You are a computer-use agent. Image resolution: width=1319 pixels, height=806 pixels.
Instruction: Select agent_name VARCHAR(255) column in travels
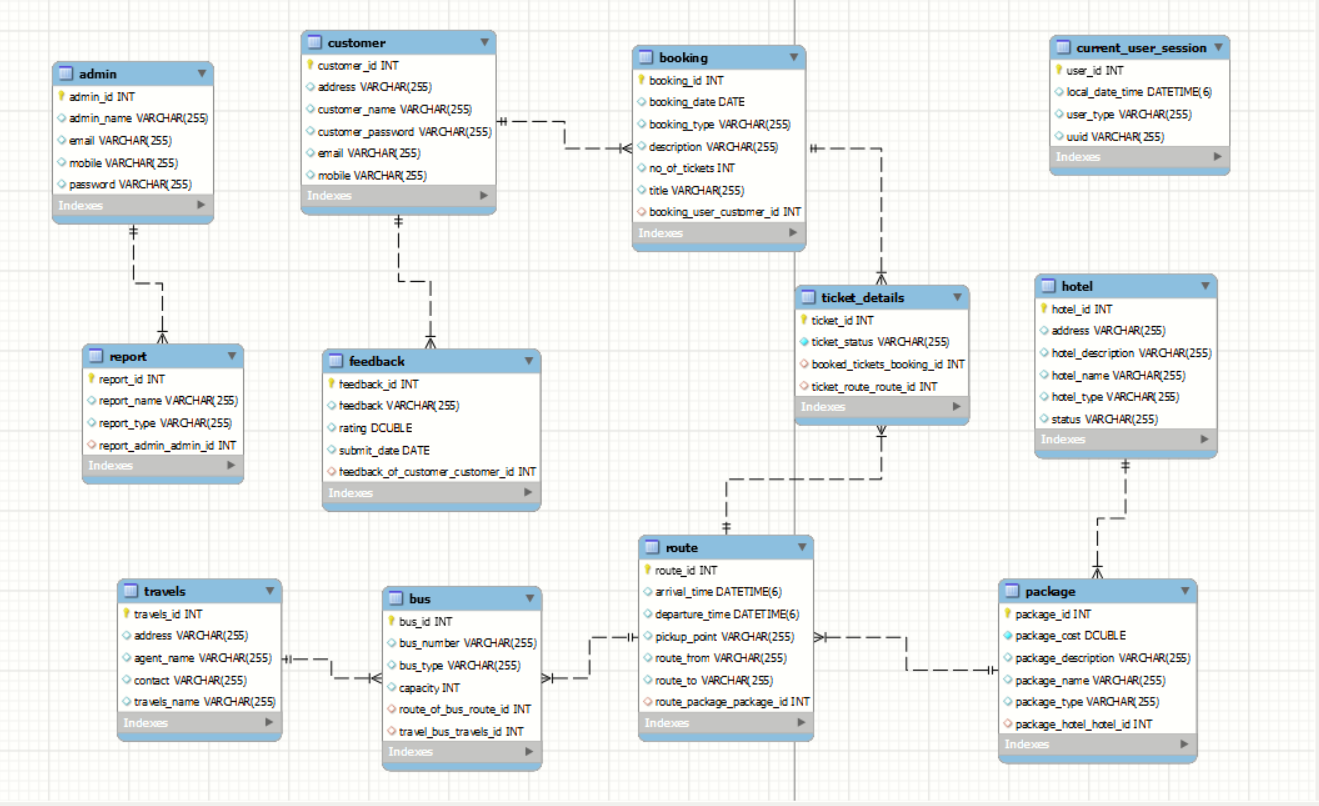pyautogui.click(x=199, y=658)
